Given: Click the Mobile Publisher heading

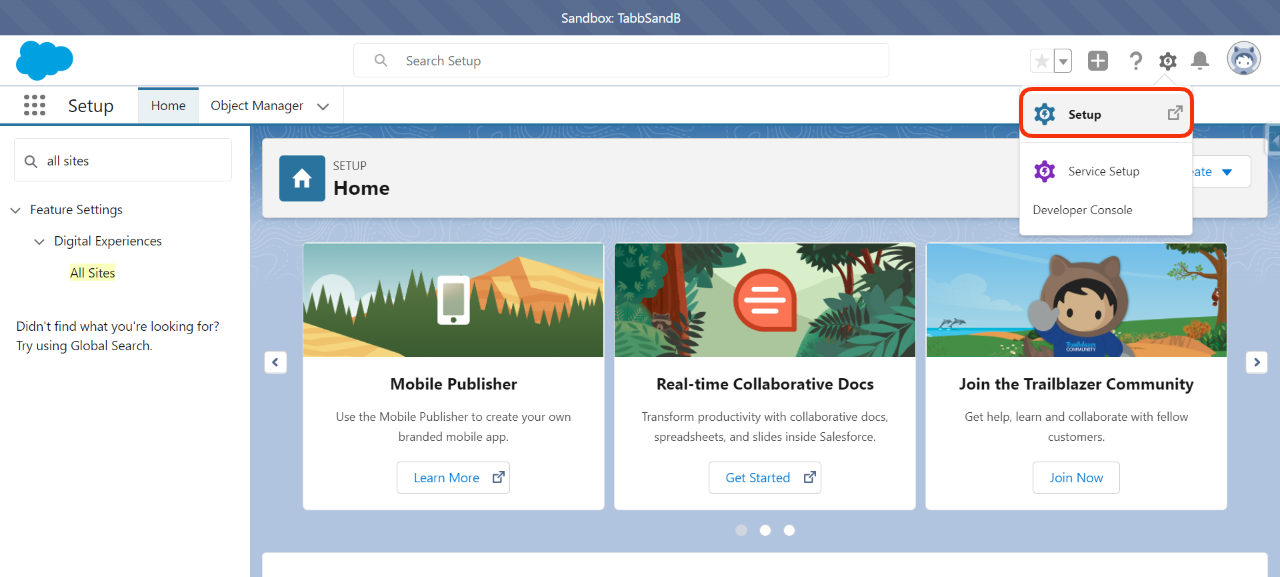Looking at the screenshot, I should tap(453, 384).
